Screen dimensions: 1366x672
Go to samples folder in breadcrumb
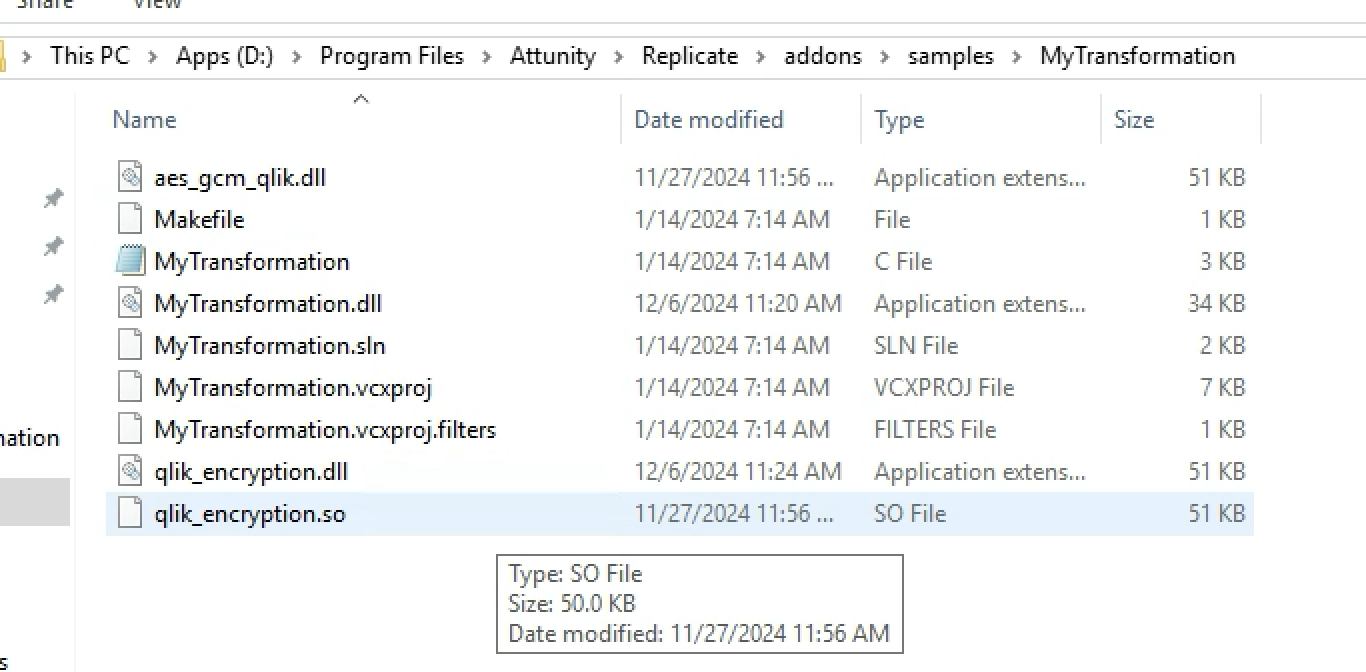point(951,56)
